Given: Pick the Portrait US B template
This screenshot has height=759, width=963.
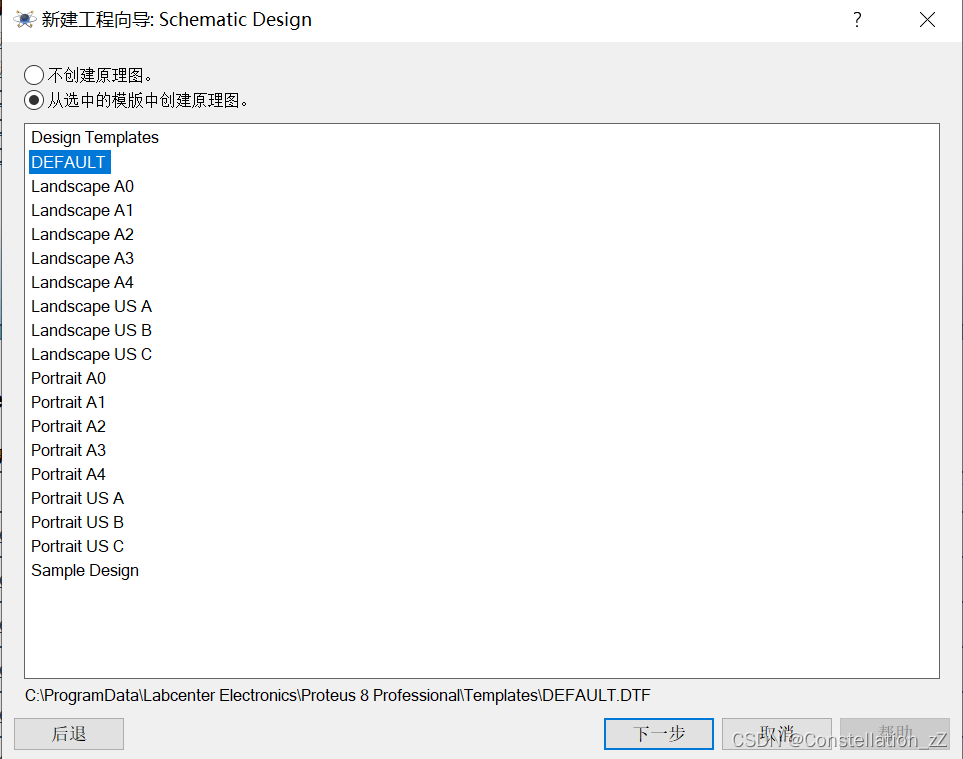Looking at the screenshot, I should coord(77,521).
